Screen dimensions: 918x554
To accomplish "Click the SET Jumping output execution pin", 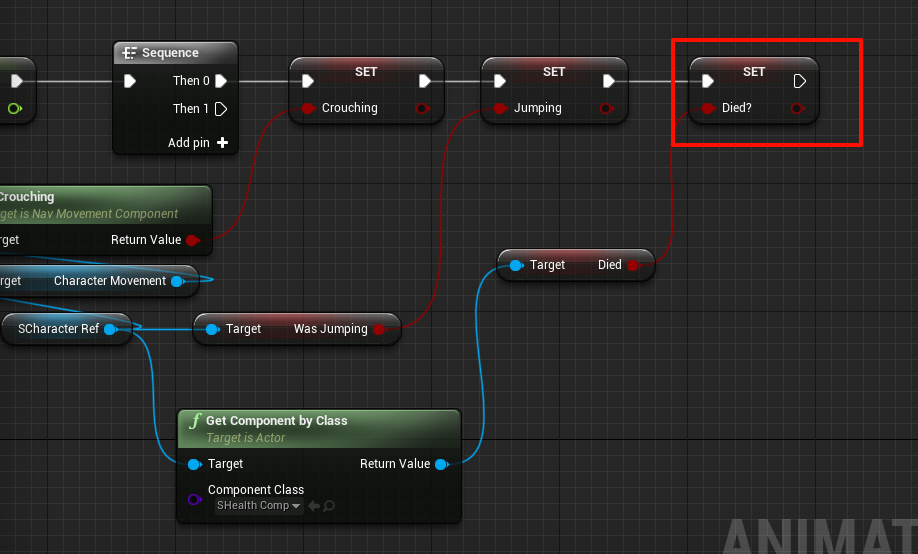I will coord(609,81).
